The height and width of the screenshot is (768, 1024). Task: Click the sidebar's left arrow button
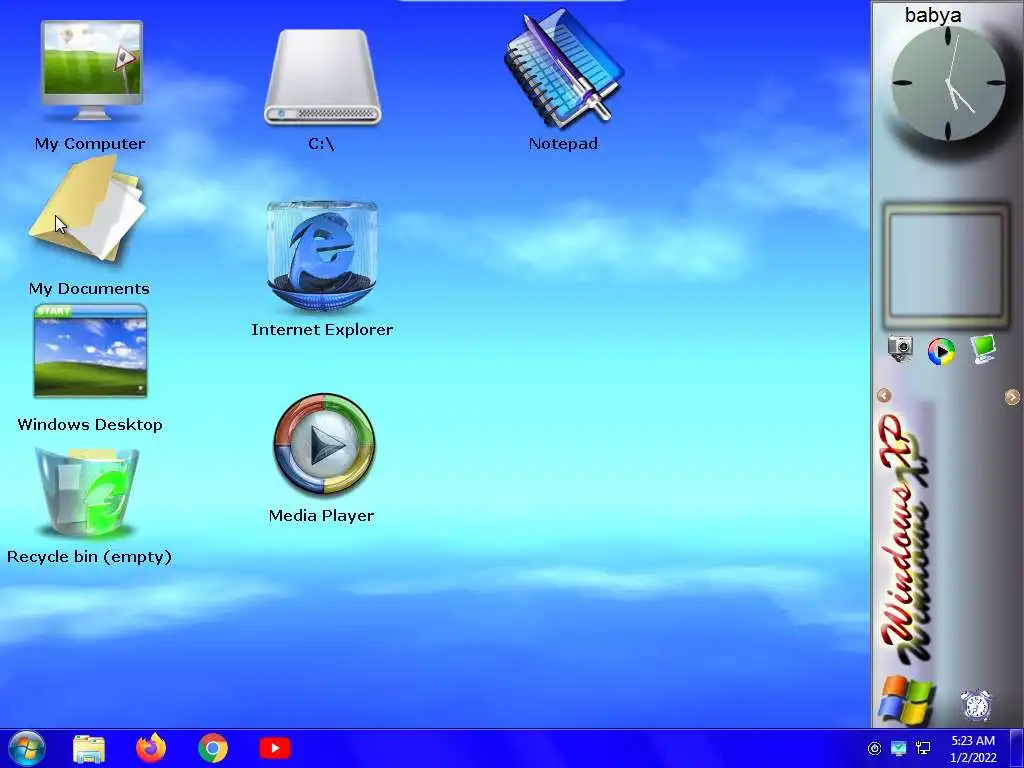click(884, 396)
